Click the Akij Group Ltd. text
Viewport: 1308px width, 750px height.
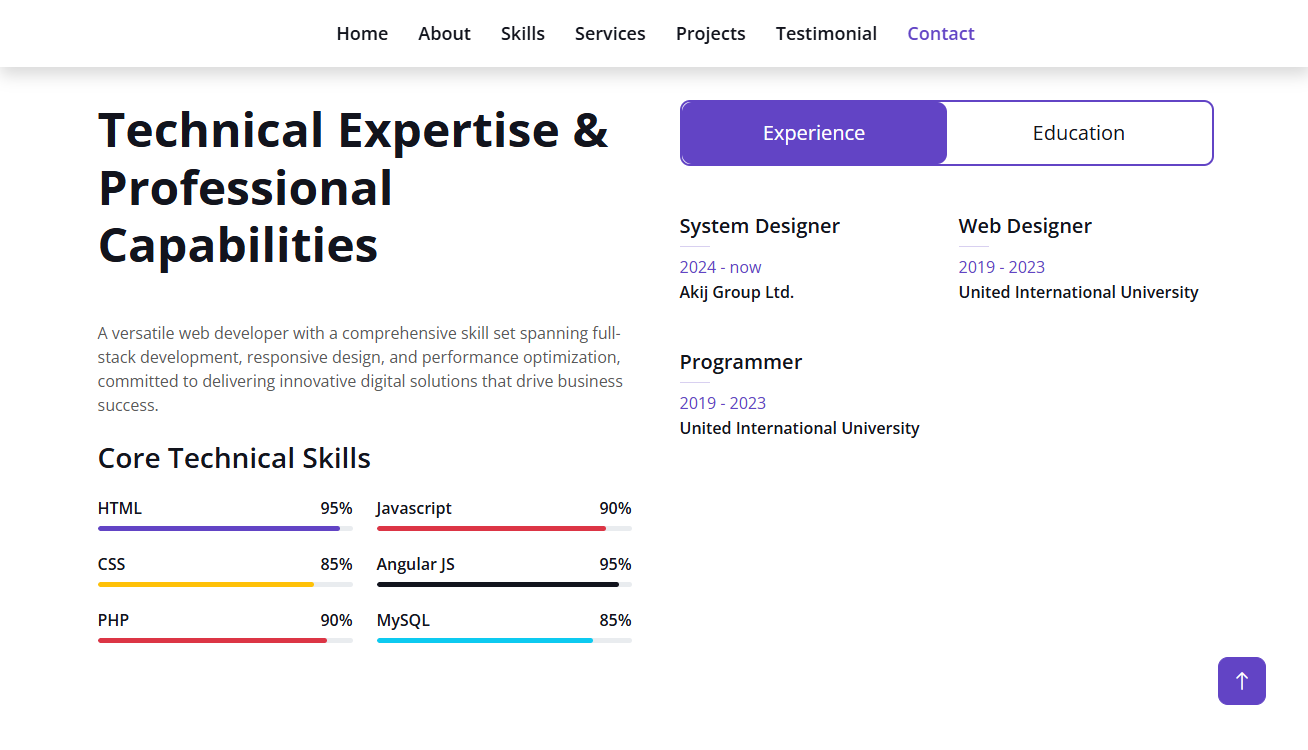tap(737, 292)
